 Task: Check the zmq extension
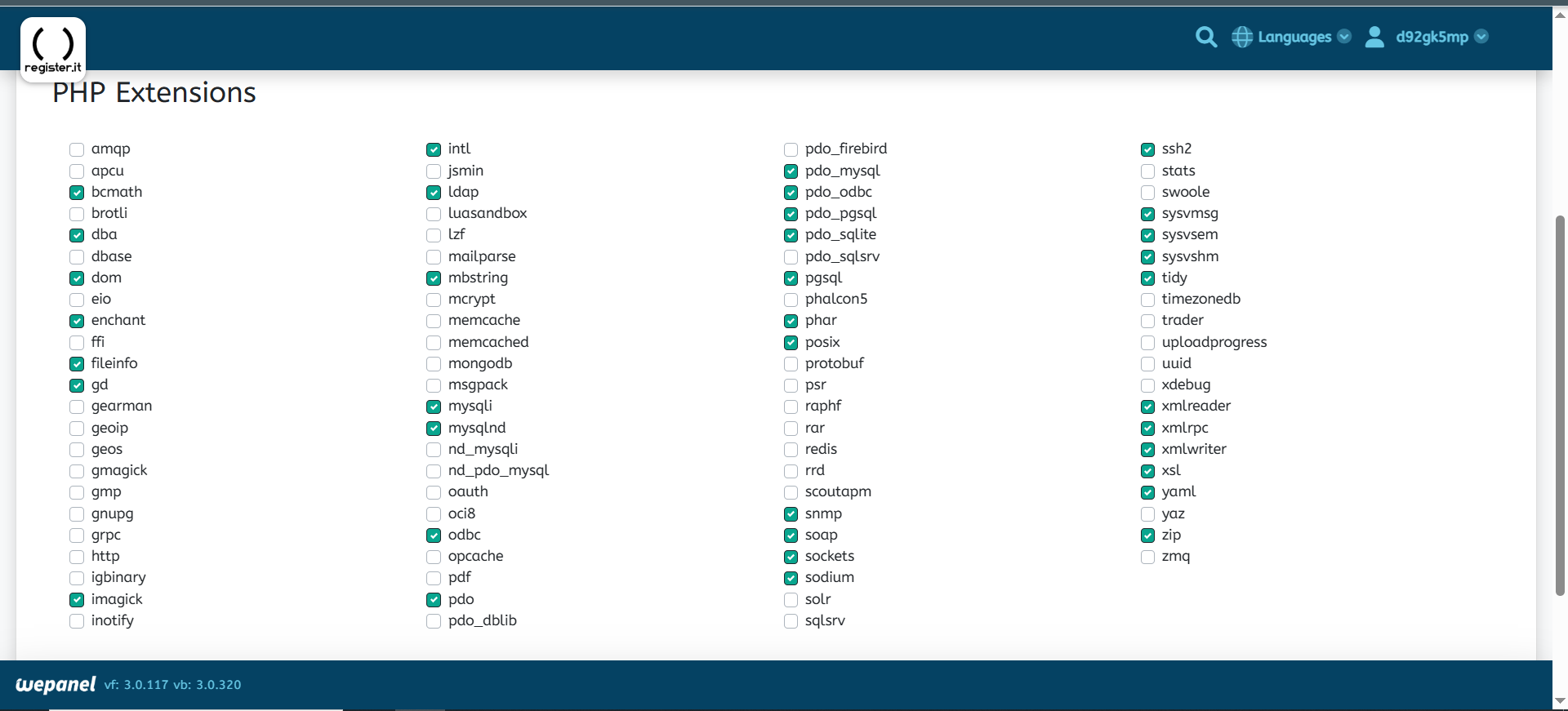coord(1147,557)
